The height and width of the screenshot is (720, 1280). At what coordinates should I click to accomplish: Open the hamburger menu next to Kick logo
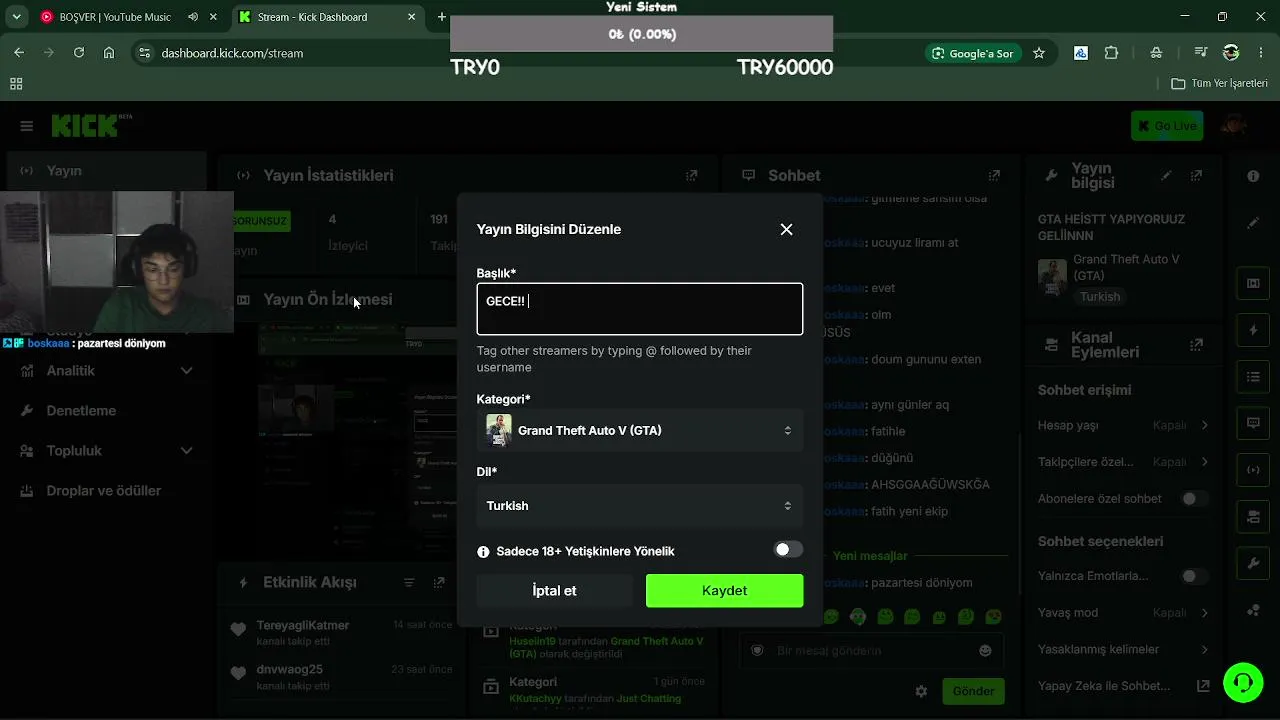click(27, 126)
